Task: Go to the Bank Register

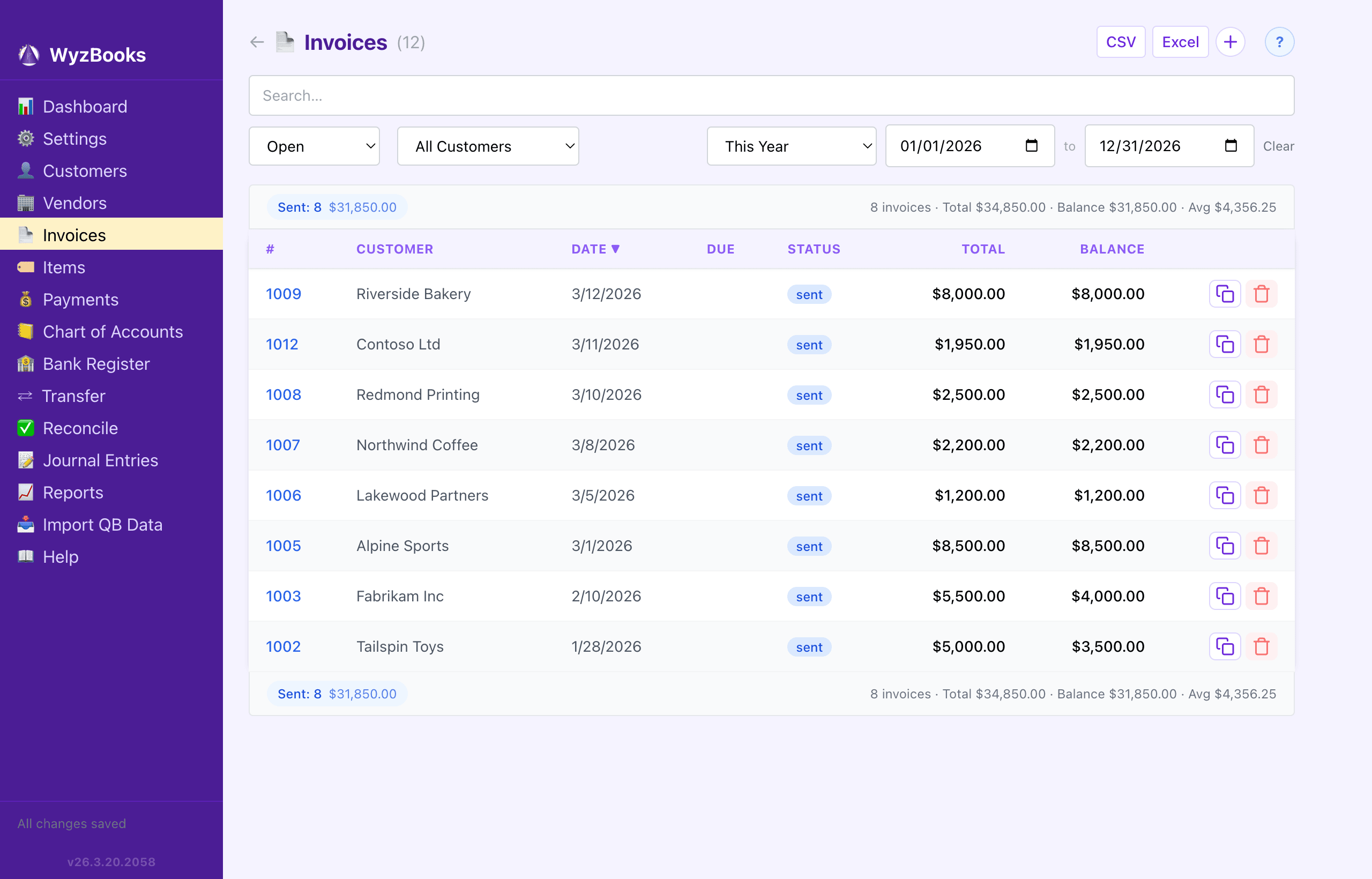Action: click(x=96, y=363)
